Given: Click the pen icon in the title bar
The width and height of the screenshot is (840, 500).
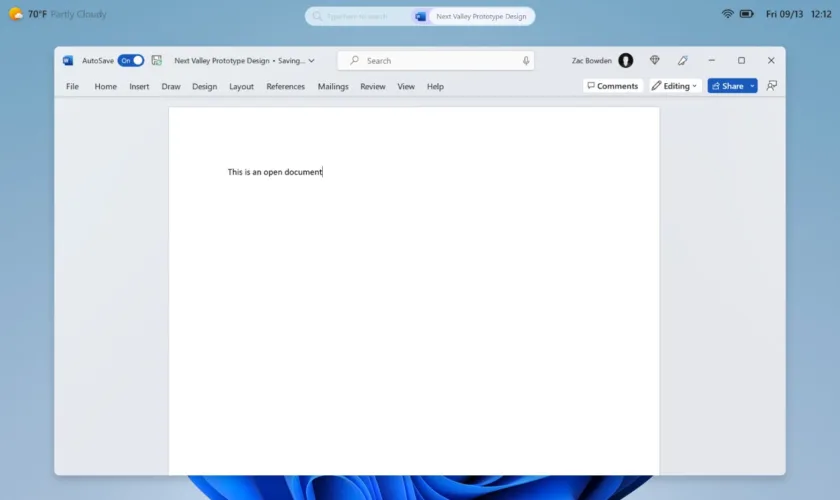Looking at the screenshot, I should click(x=683, y=61).
